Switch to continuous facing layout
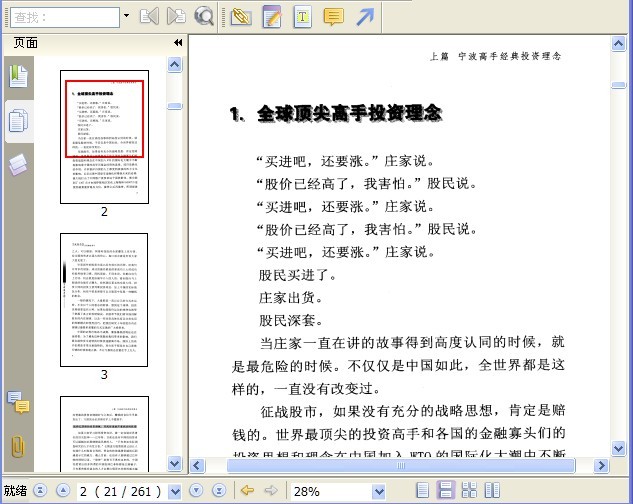633x504 pixels. coord(469,490)
